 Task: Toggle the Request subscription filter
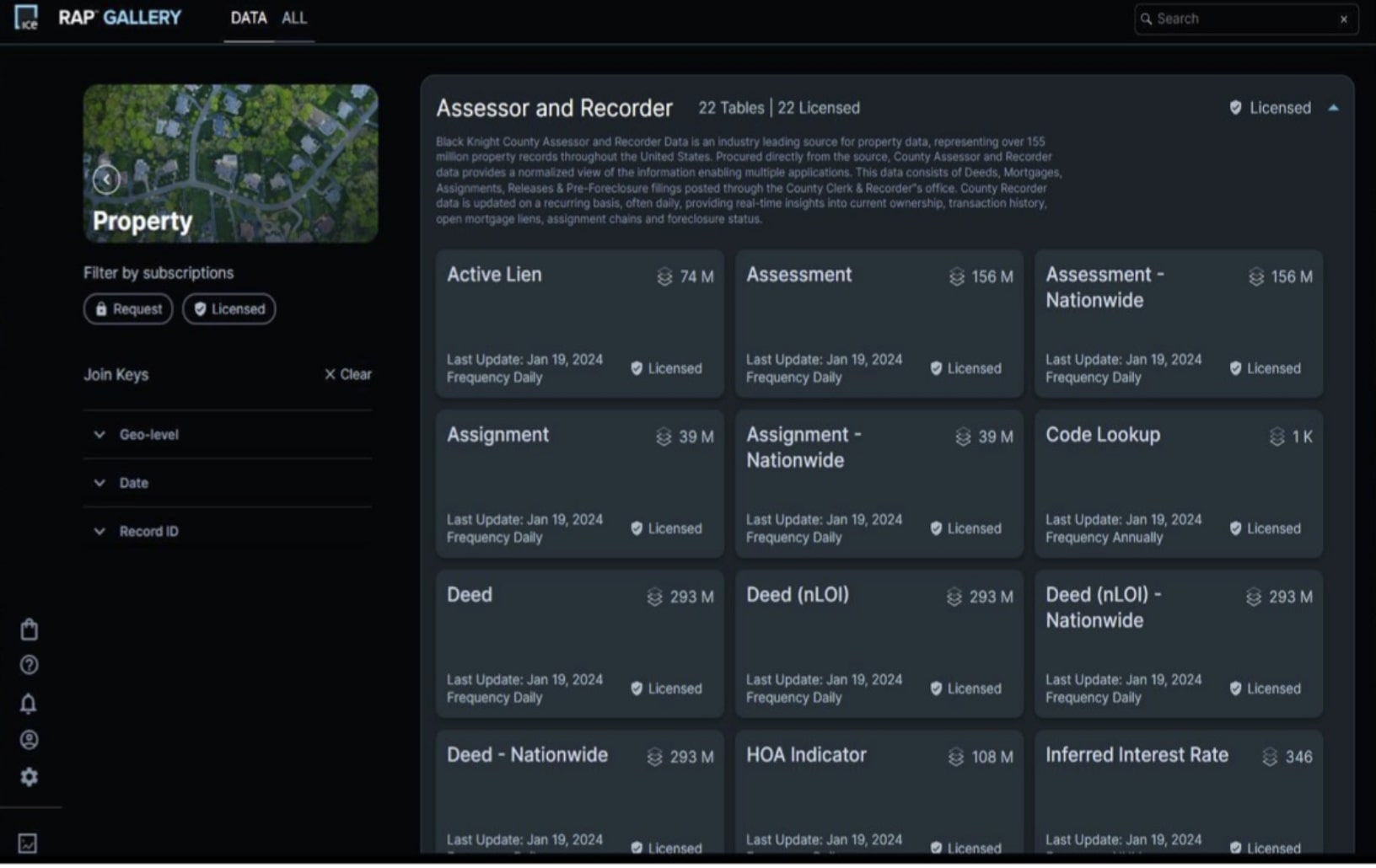[x=128, y=308]
